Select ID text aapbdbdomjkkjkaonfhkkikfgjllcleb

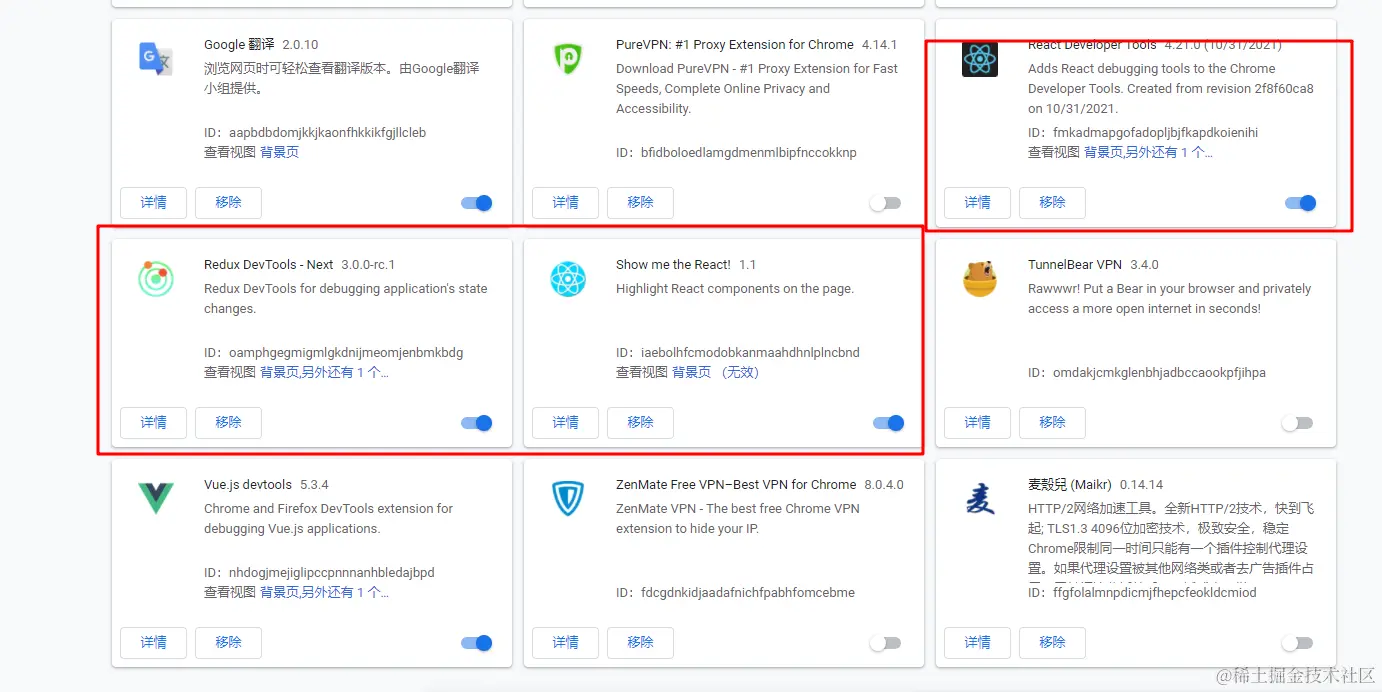327,132
